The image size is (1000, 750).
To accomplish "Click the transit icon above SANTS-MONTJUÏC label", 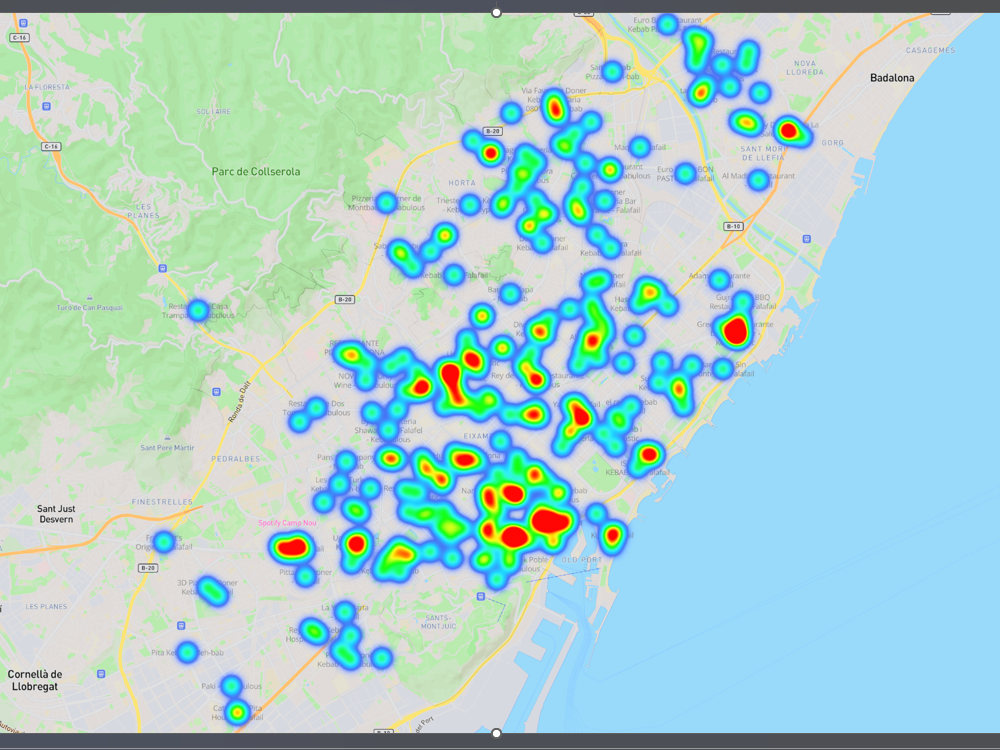I will click(481, 596).
